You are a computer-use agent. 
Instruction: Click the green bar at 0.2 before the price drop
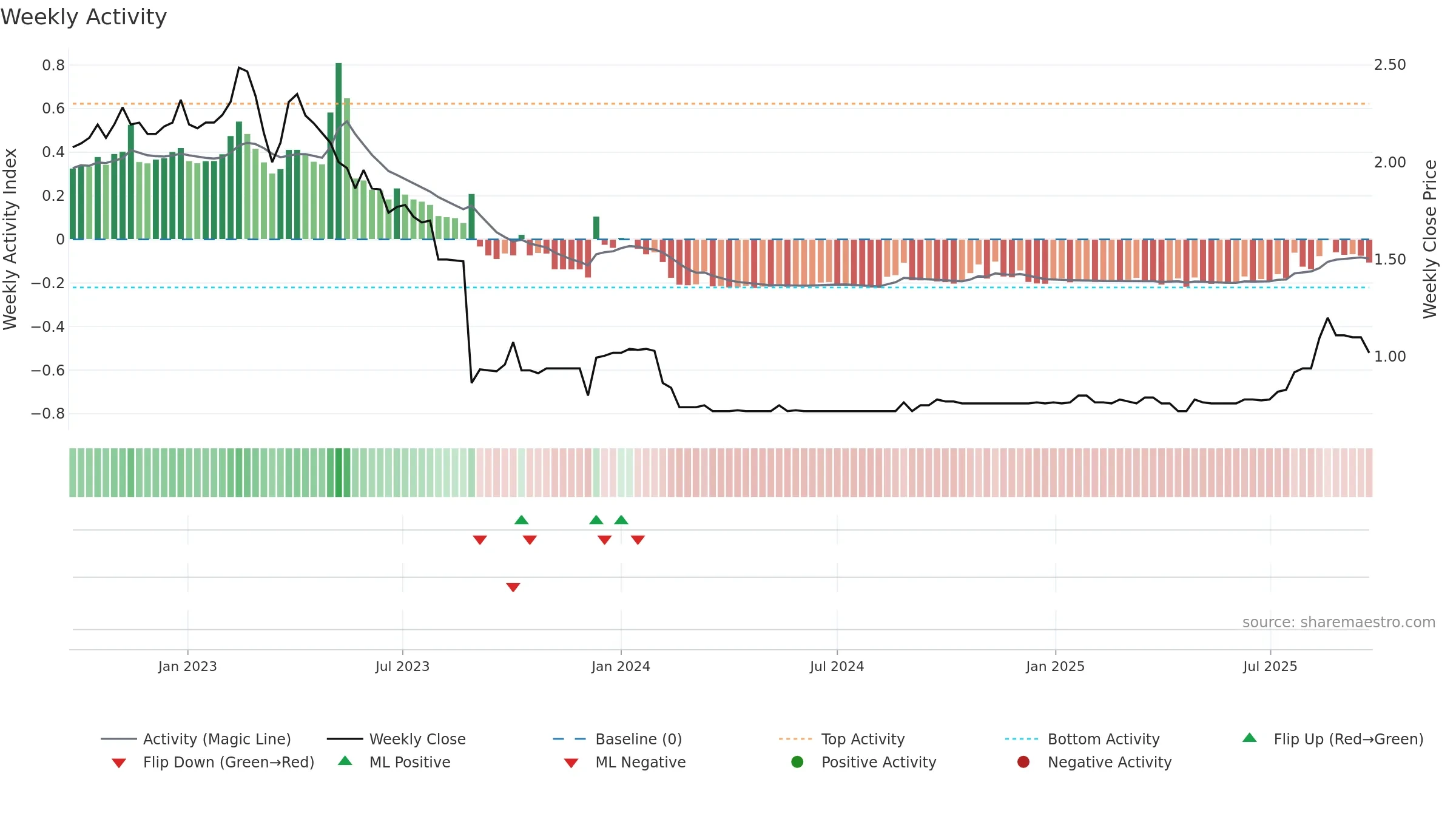click(471, 217)
